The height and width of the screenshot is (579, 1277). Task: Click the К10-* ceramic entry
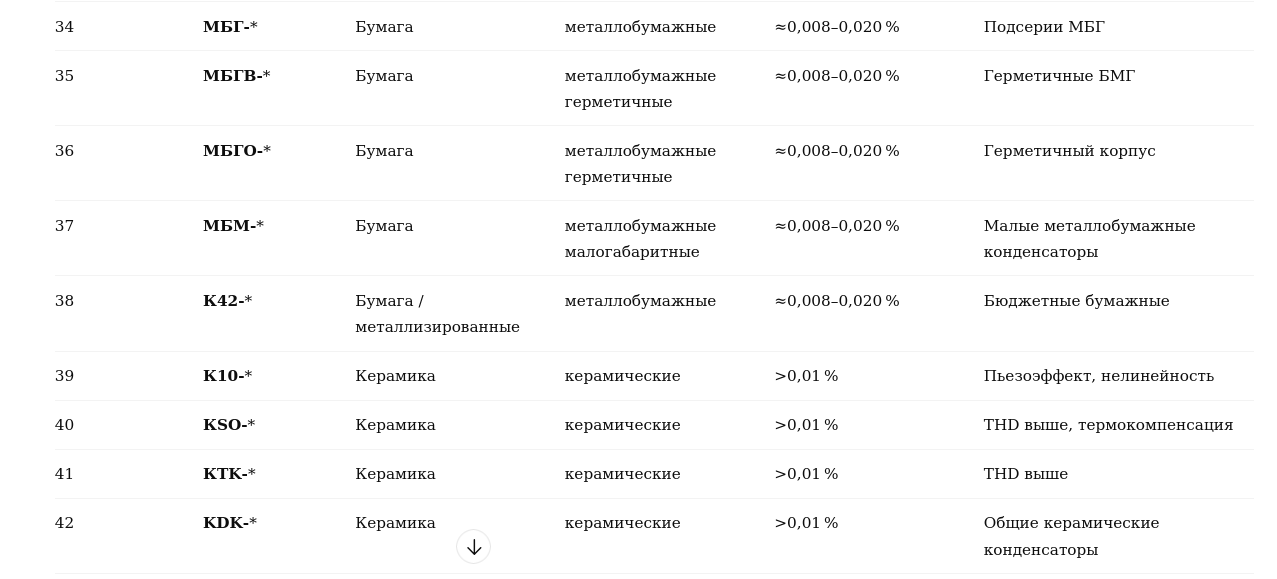[x=227, y=377]
